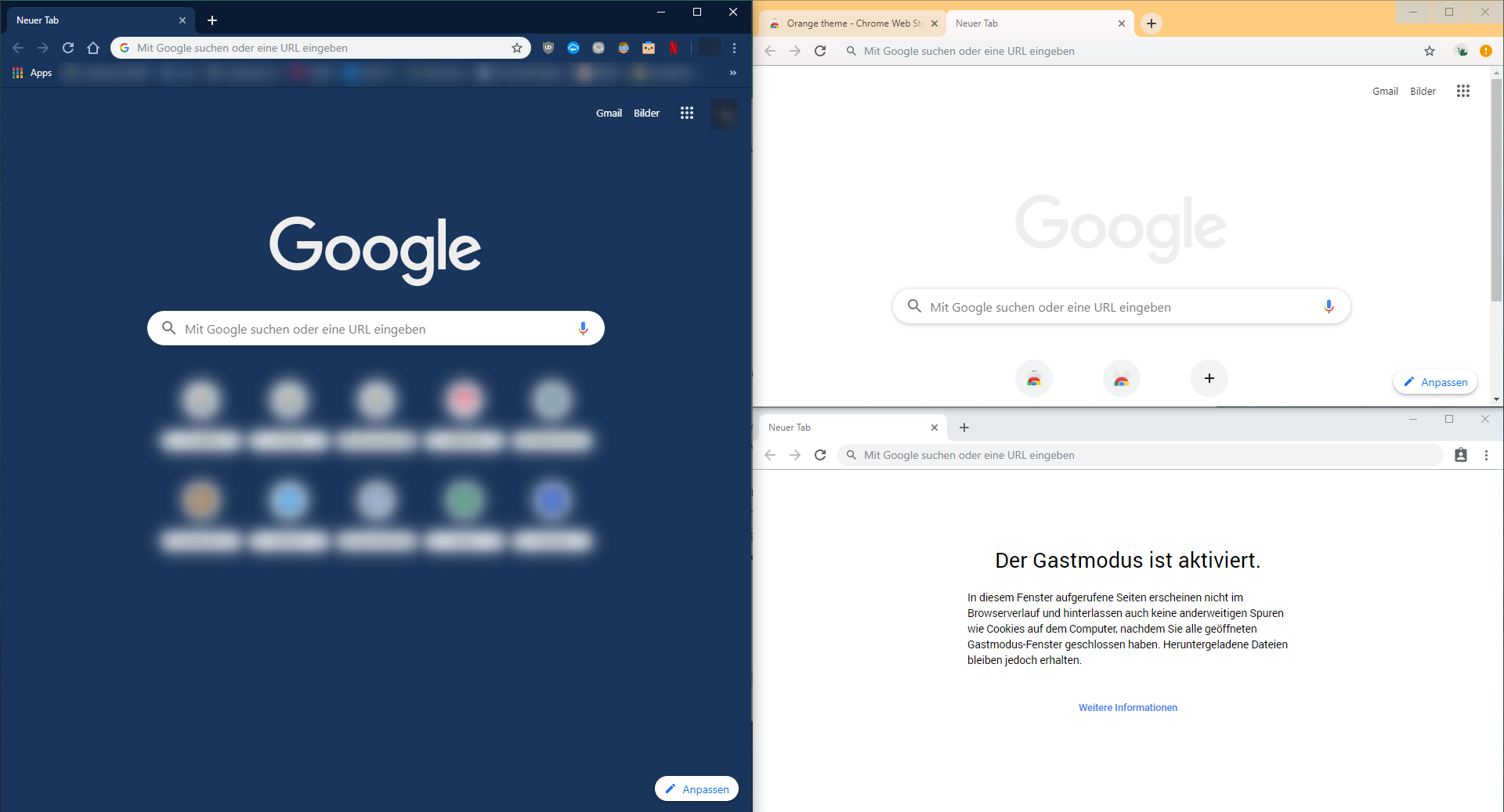
Task: Click the scrollbar down arrow in orange window
Action: 1496,399
